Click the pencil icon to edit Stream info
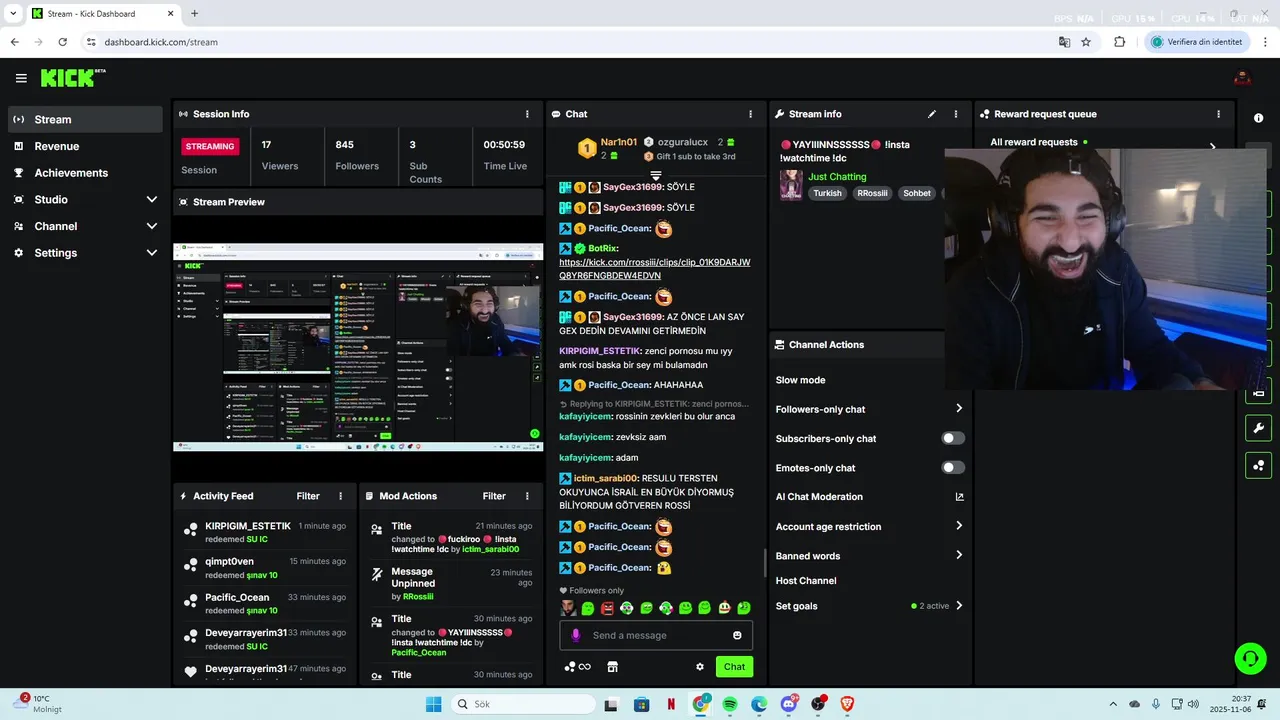1280x720 pixels. (x=932, y=114)
